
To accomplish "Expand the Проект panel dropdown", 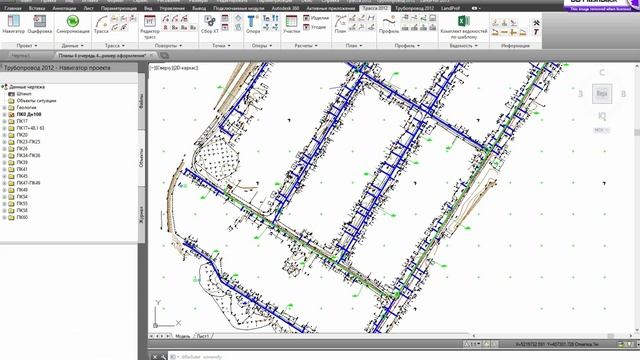I will 27,46.
